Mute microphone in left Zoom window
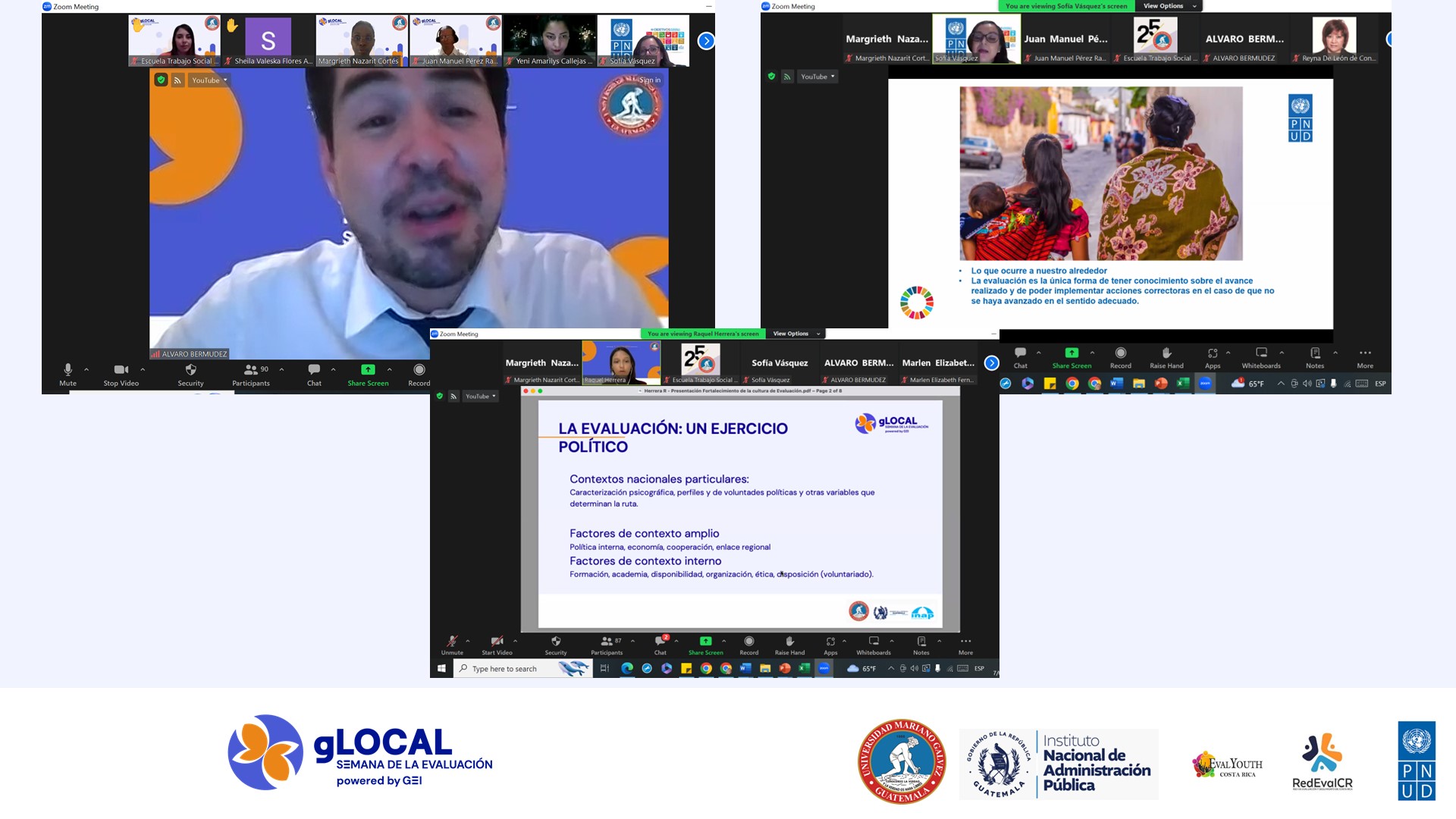The height and width of the screenshot is (819, 1456). pos(67,375)
